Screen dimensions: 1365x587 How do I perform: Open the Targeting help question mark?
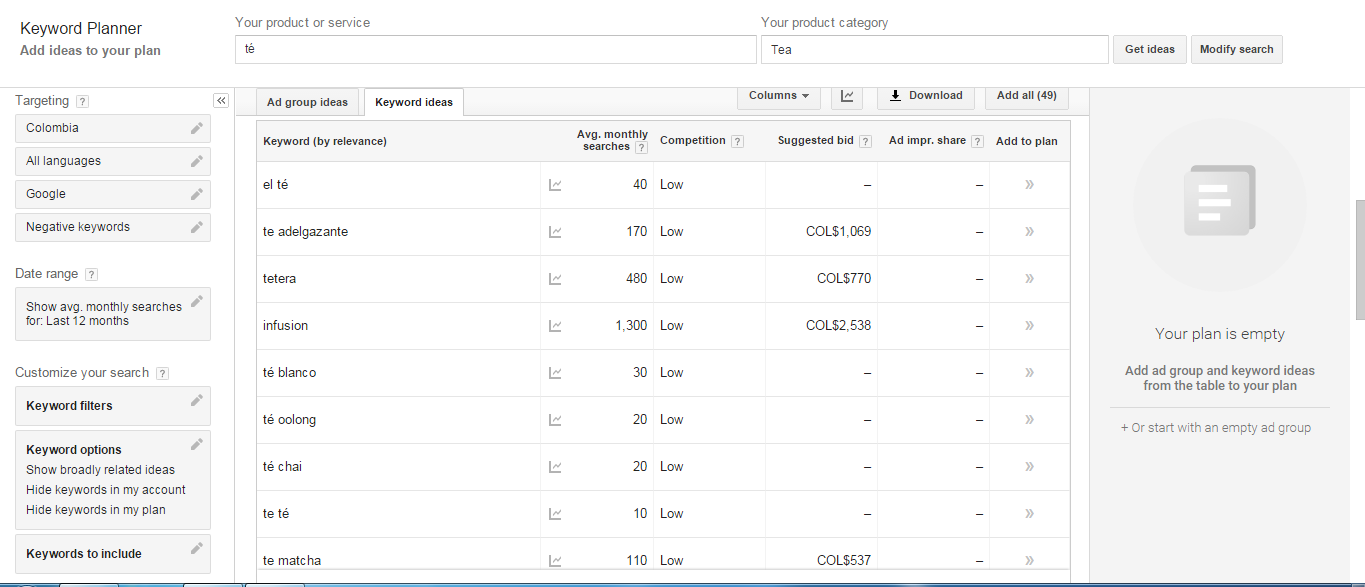(82, 101)
